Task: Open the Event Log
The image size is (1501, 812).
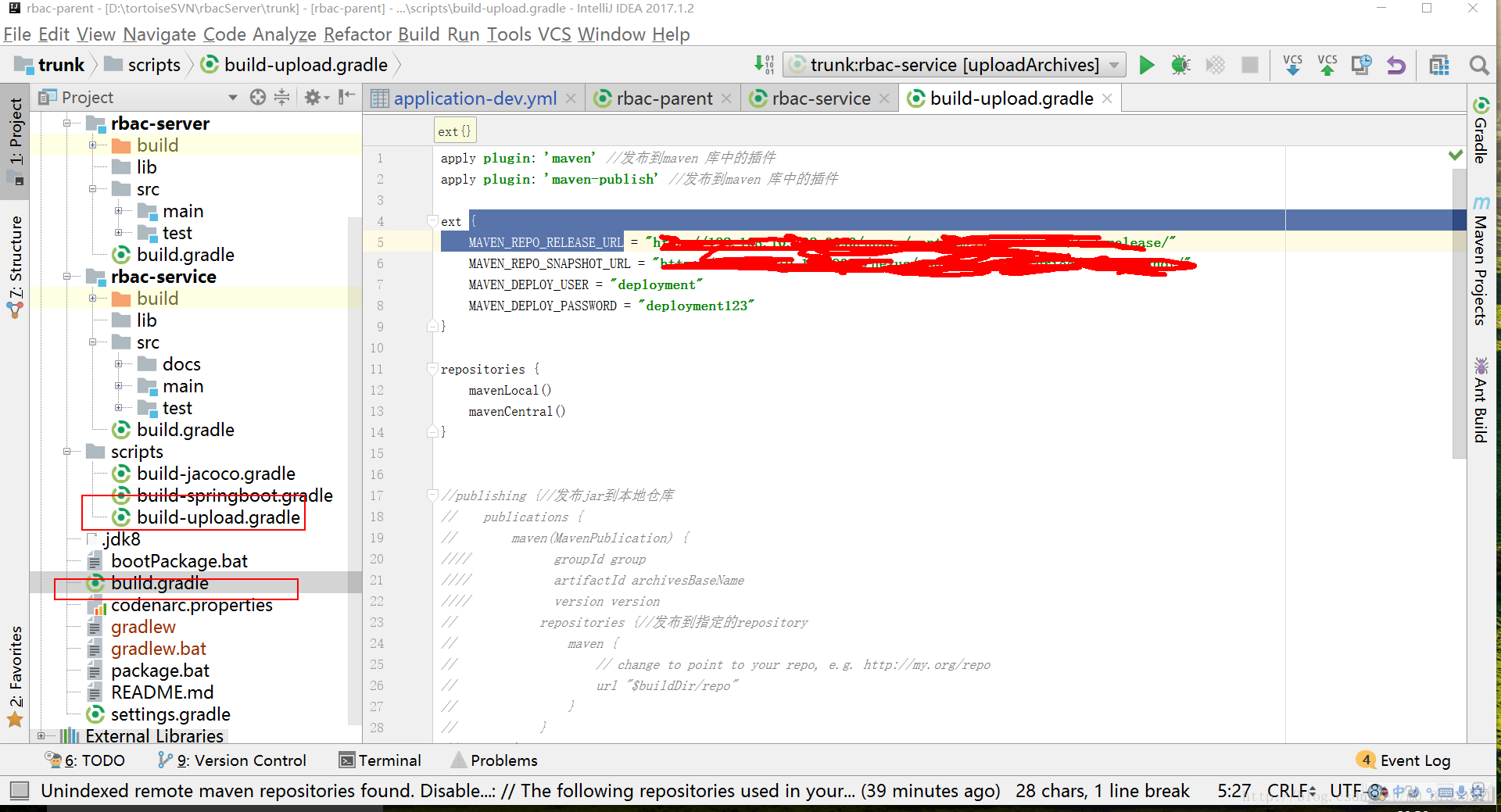Action: pos(1405,760)
